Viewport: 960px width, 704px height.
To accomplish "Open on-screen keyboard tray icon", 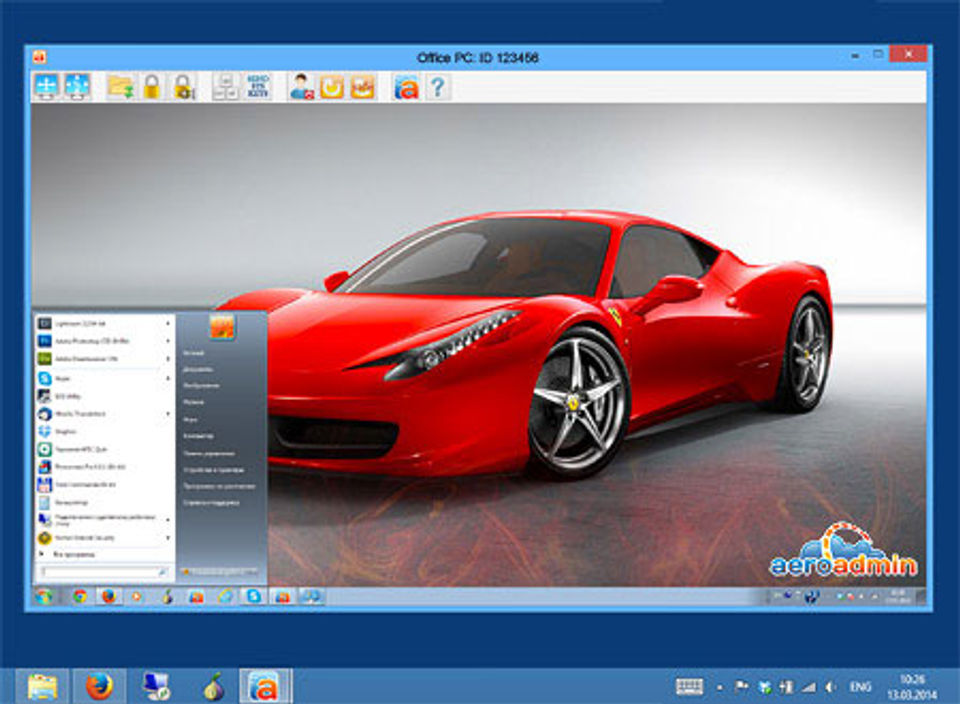I will (689, 686).
